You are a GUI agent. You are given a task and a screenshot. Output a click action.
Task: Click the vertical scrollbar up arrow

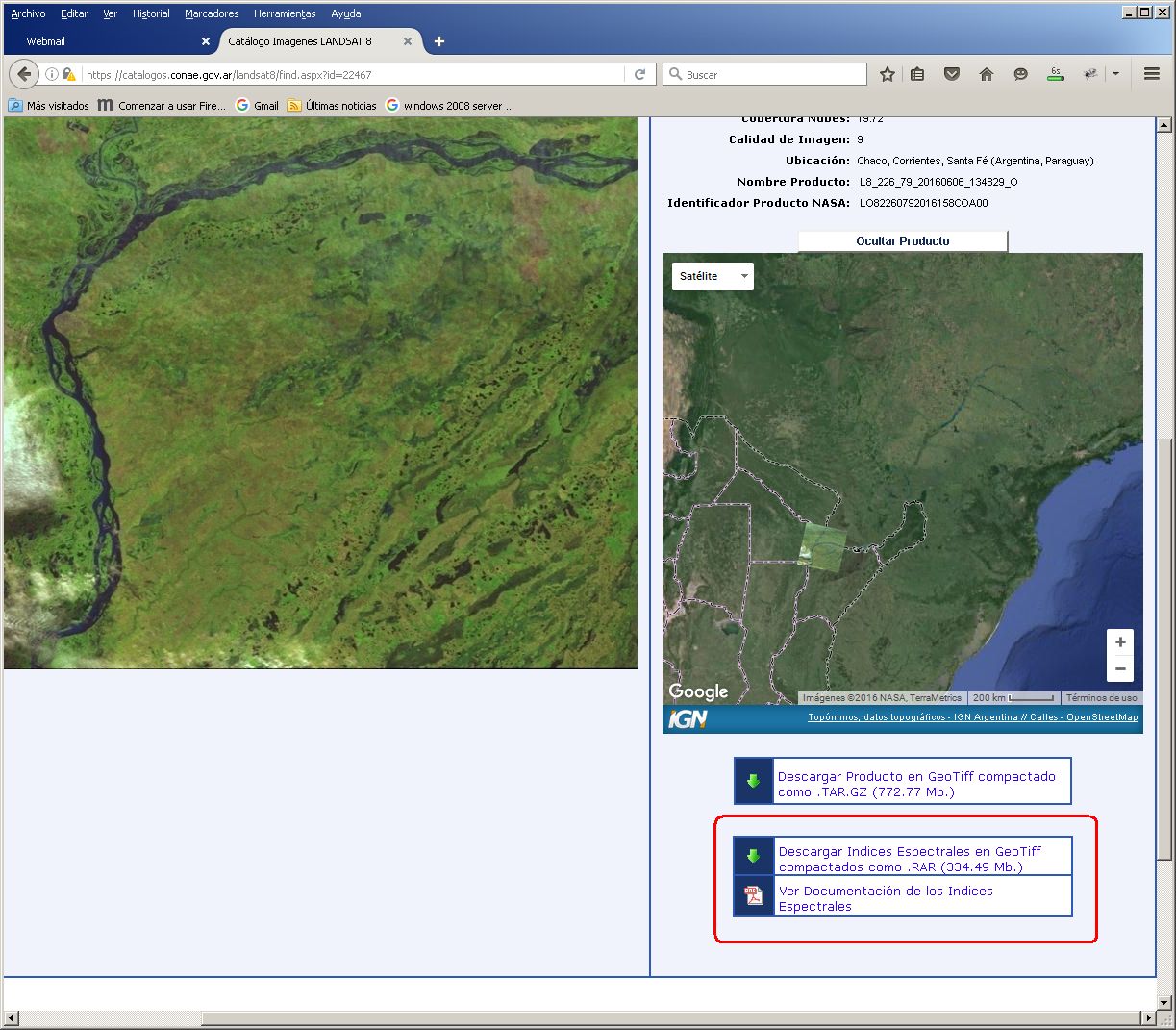[x=1164, y=125]
